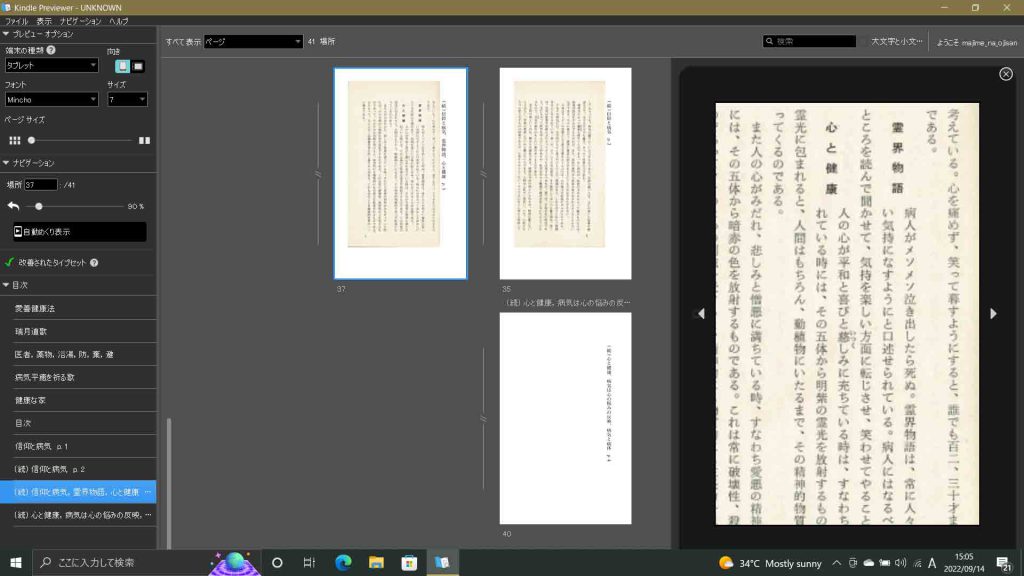Click Kindle Previewer taskbar icon

442,562
